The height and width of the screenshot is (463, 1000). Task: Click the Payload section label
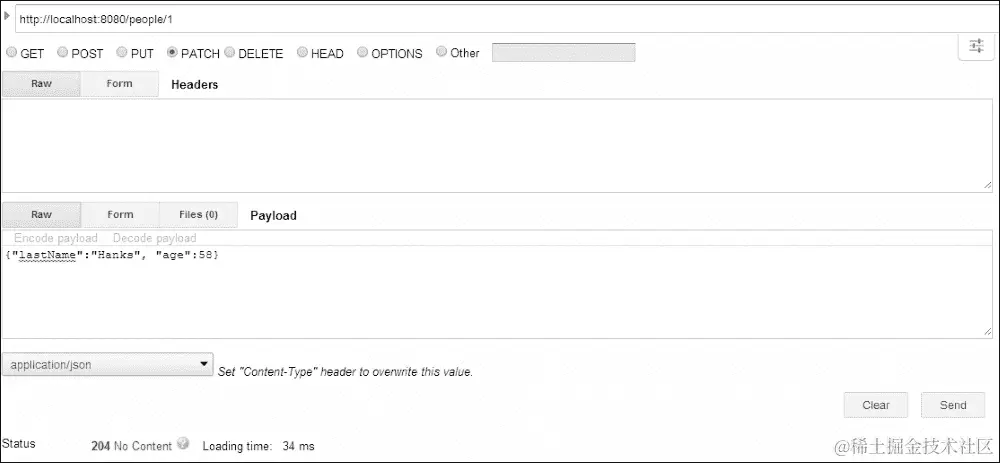[273, 216]
